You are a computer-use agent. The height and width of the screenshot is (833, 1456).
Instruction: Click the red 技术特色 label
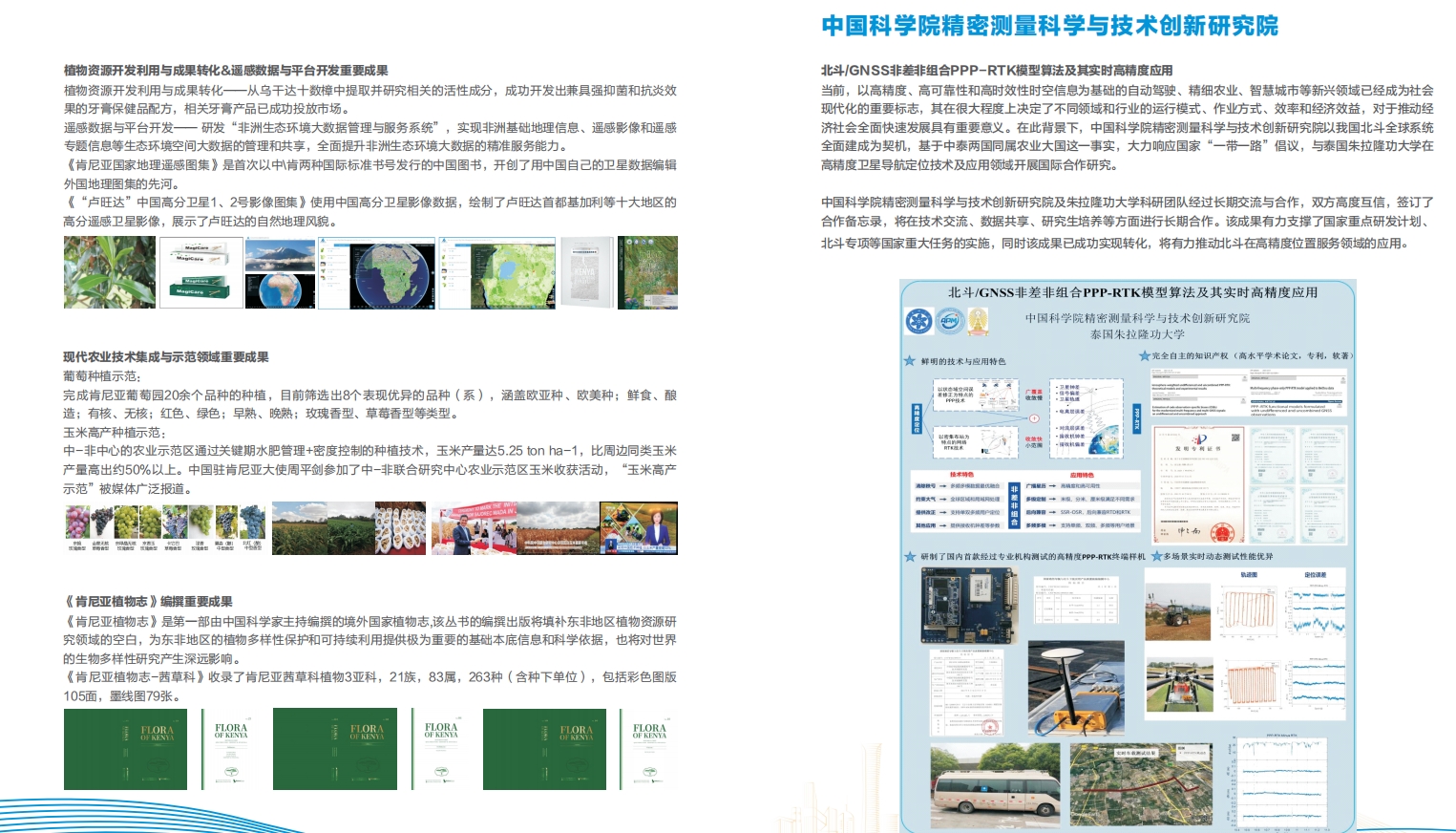pos(961,474)
